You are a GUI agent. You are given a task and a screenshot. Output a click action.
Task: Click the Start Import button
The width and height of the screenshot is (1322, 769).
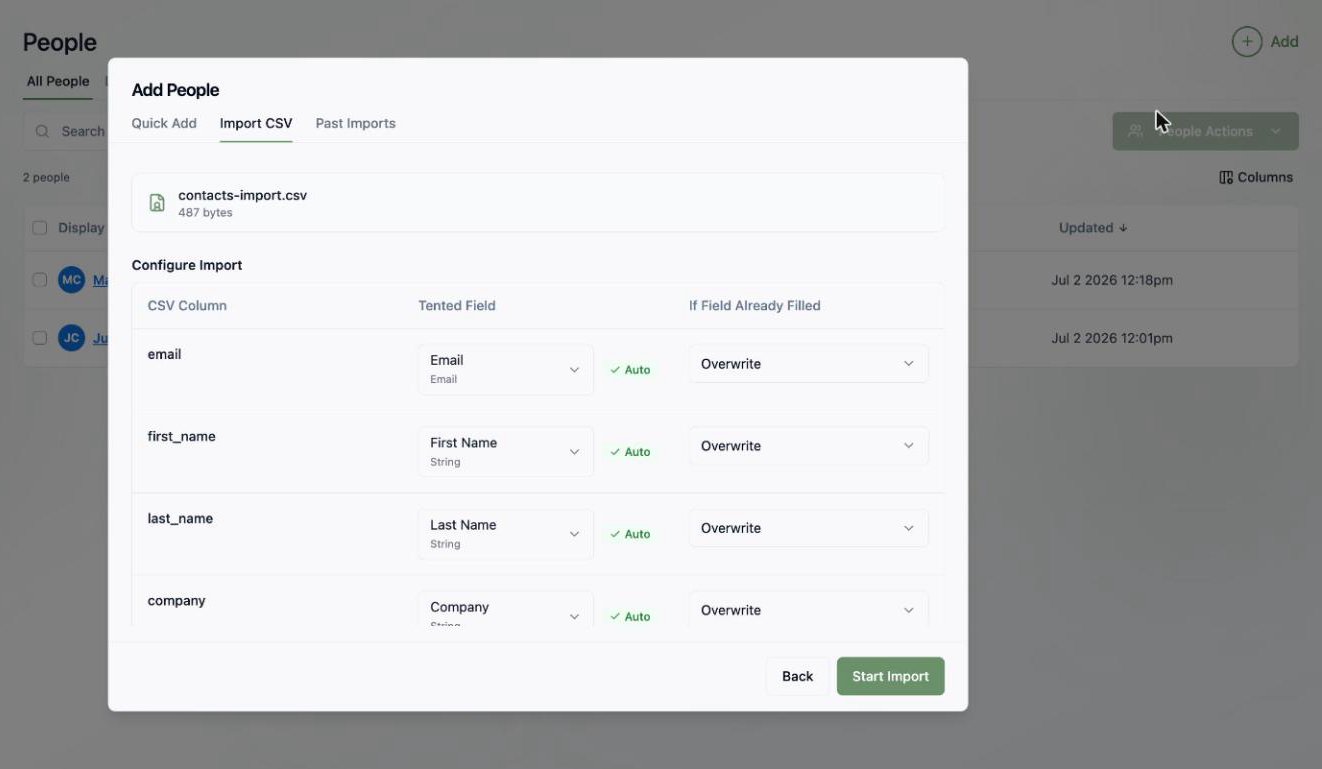[890, 676]
